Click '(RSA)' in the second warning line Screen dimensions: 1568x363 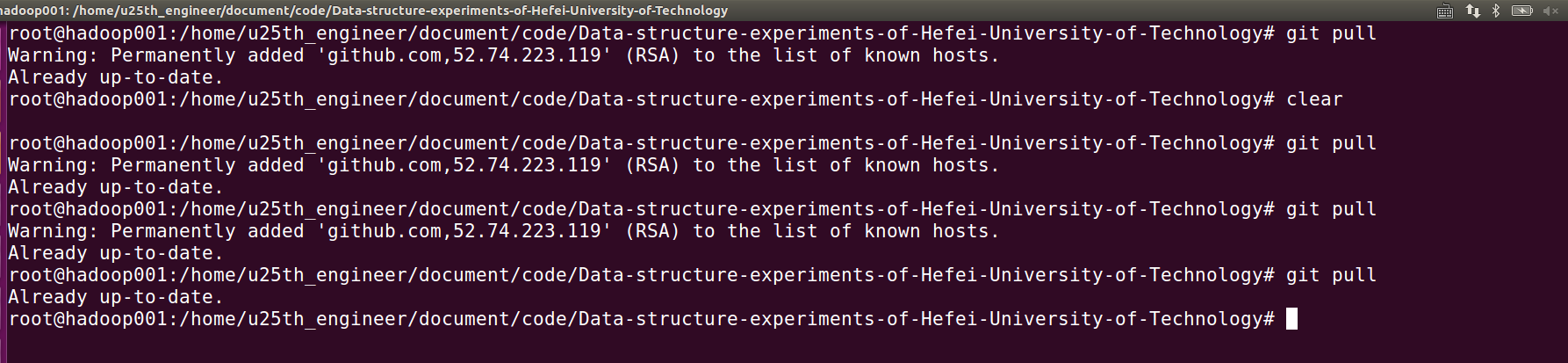pos(652,165)
